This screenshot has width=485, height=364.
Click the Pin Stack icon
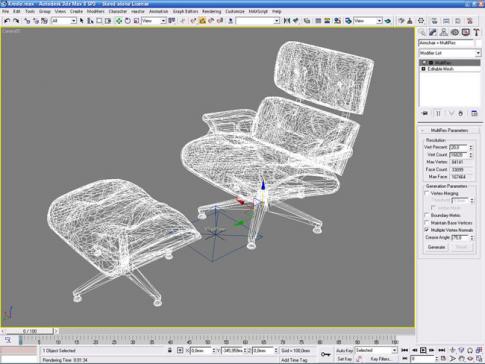tap(425, 113)
